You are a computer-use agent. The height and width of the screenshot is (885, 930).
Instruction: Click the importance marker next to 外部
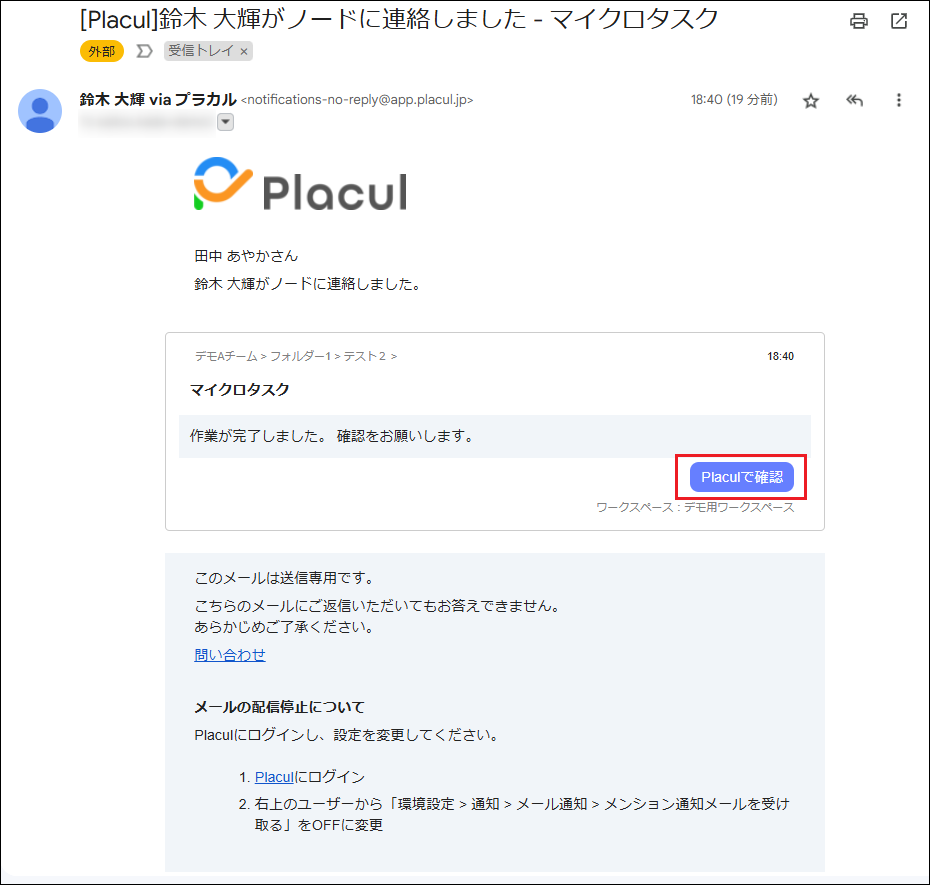pos(144,51)
